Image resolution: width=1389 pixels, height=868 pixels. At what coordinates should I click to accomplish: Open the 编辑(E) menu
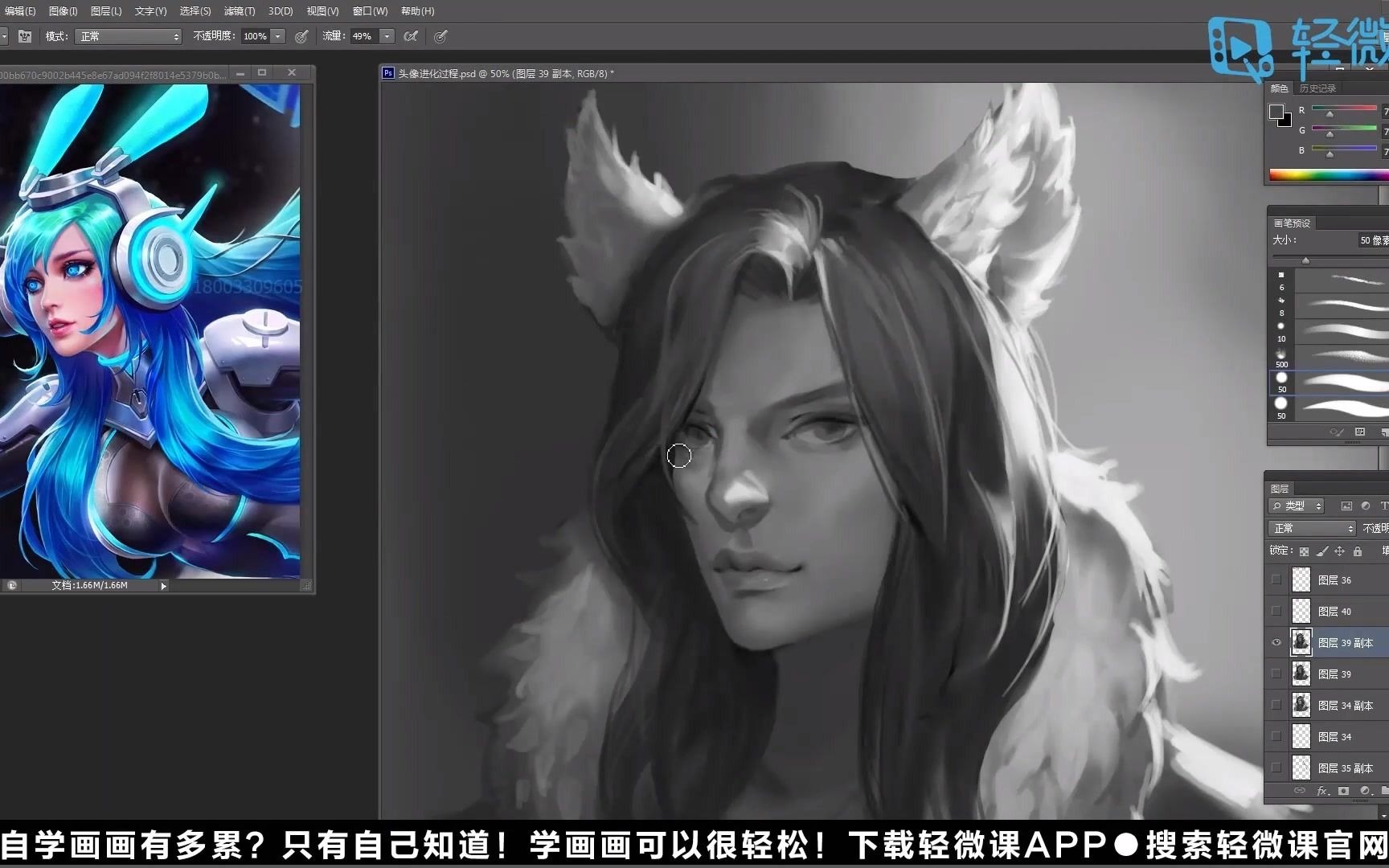point(20,11)
